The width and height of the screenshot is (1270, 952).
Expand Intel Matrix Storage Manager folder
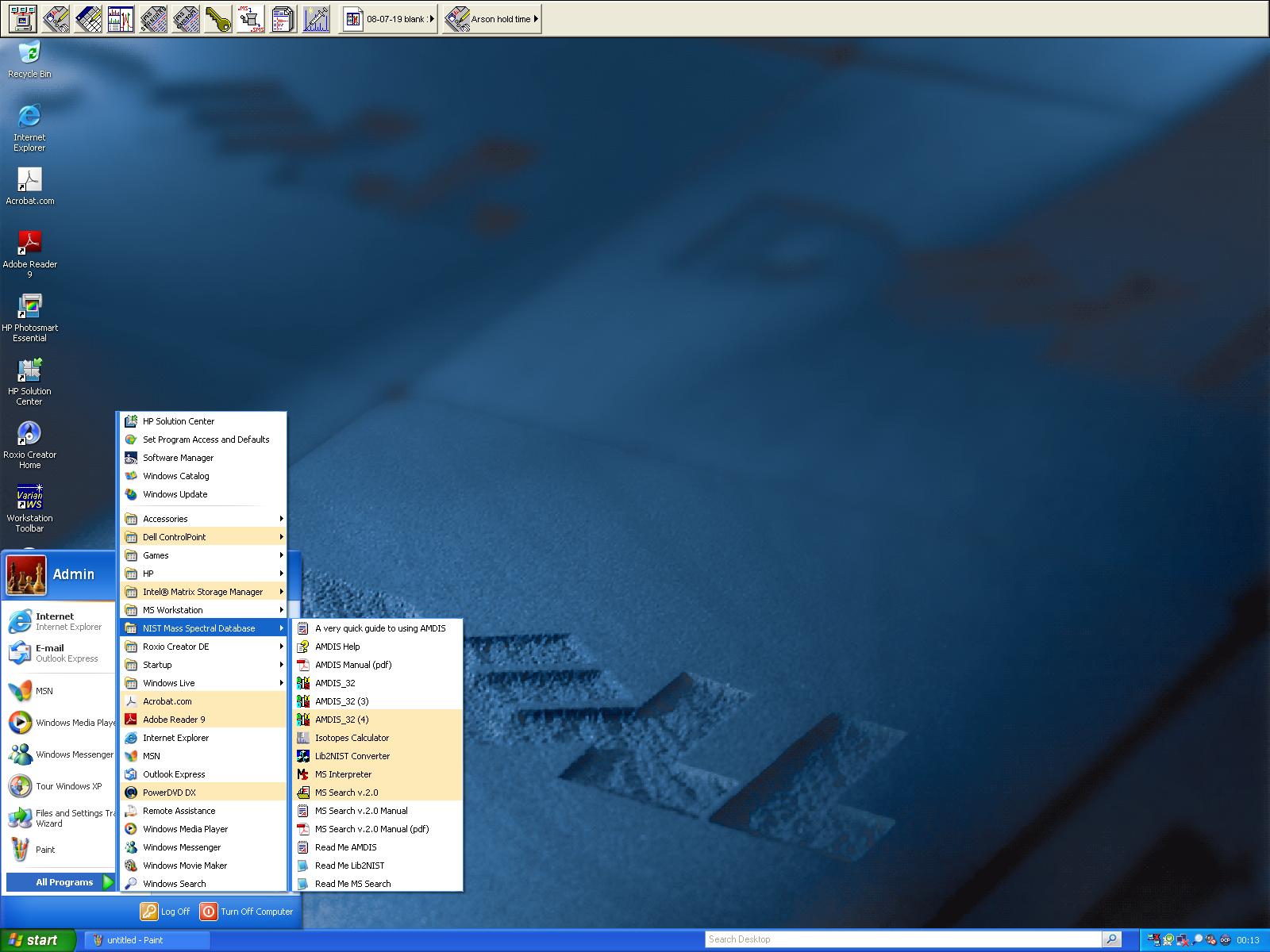pyautogui.click(x=203, y=592)
